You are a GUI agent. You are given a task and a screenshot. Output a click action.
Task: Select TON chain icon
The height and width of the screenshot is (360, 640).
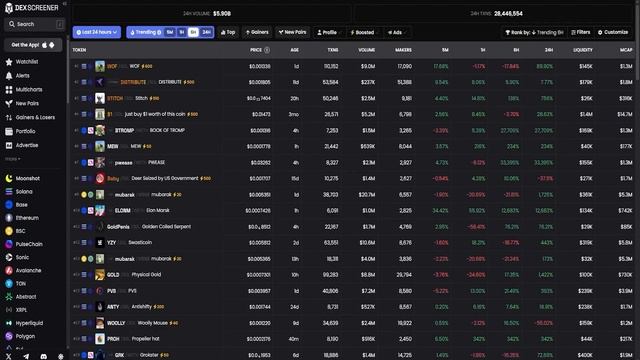[x=9, y=284]
